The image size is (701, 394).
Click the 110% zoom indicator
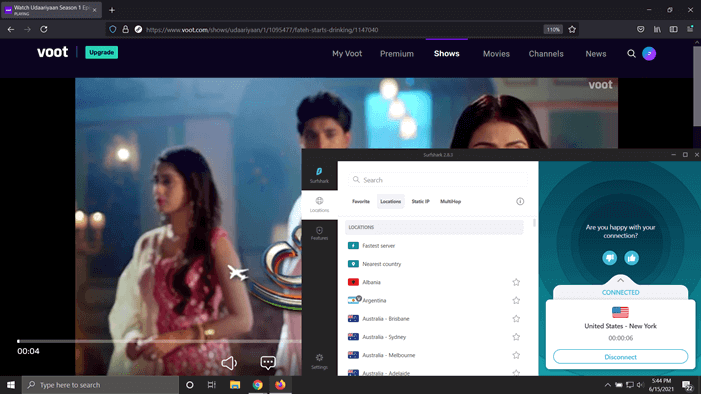(x=553, y=30)
